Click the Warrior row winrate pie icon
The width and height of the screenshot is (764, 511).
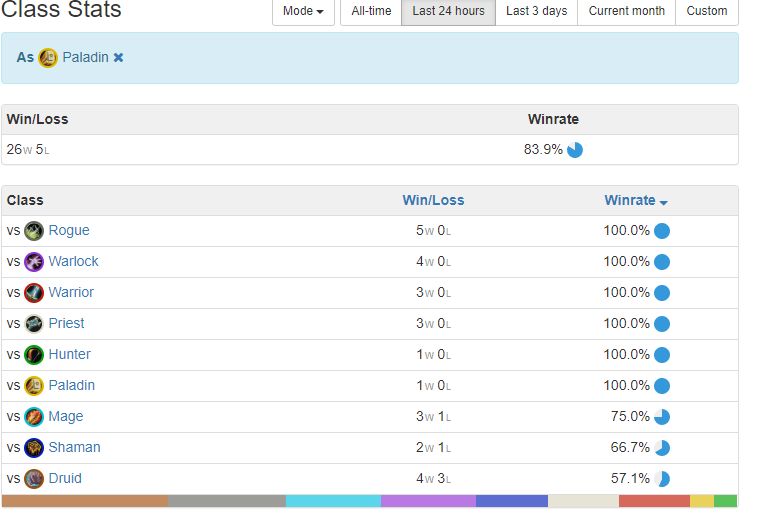(662, 293)
